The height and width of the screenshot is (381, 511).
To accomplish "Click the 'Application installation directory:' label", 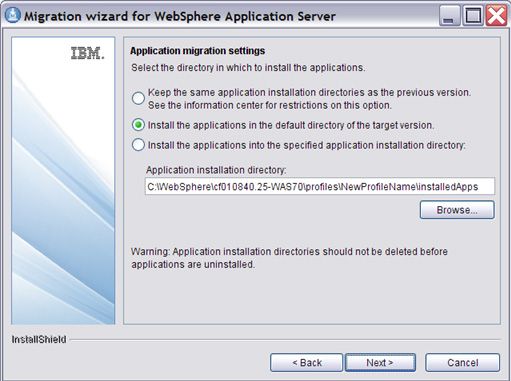I will pos(216,170).
